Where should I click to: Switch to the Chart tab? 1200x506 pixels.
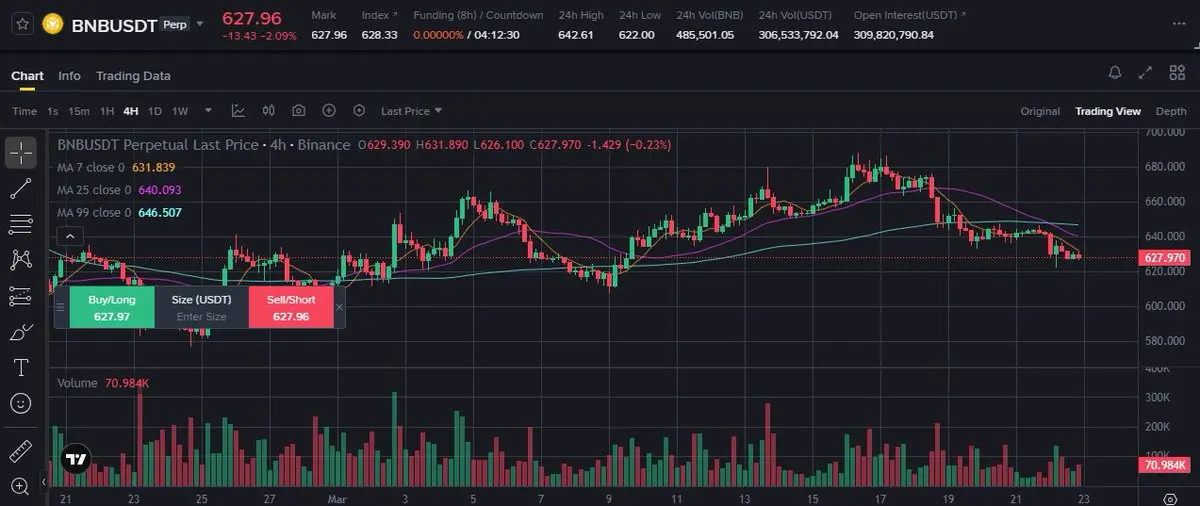pyautogui.click(x=27, y=76)
